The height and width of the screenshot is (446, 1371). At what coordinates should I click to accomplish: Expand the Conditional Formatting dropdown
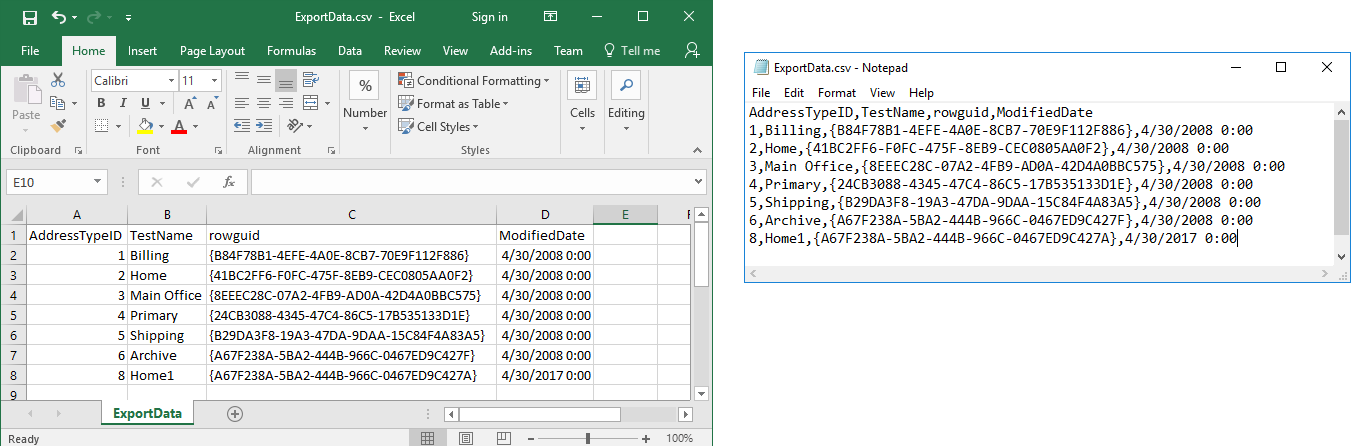pyautogui.click(x=546, y=81)
